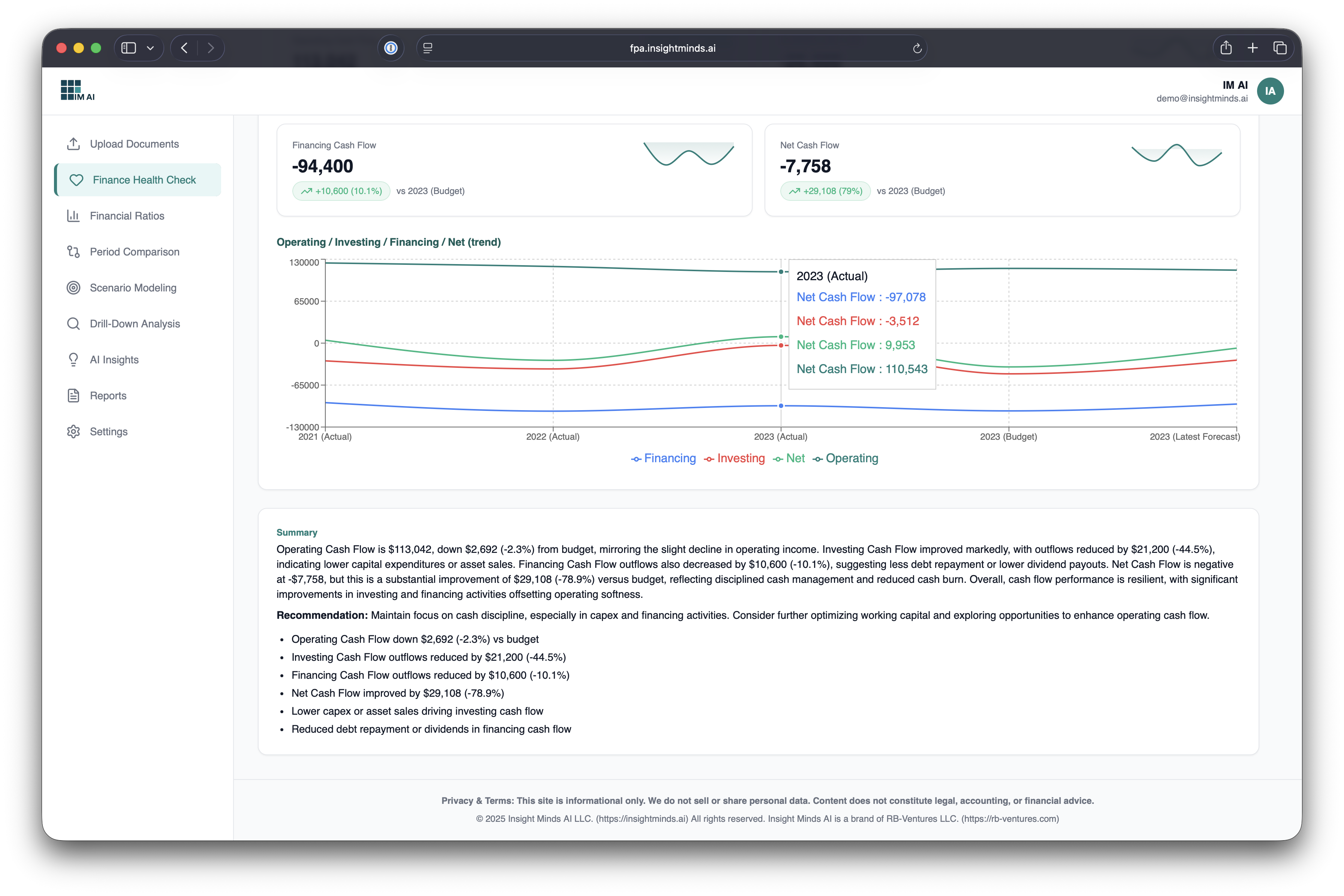Click the AI Insights lightbulb icon
Screen dimensions: 1344x896
(x=73, y=360)
